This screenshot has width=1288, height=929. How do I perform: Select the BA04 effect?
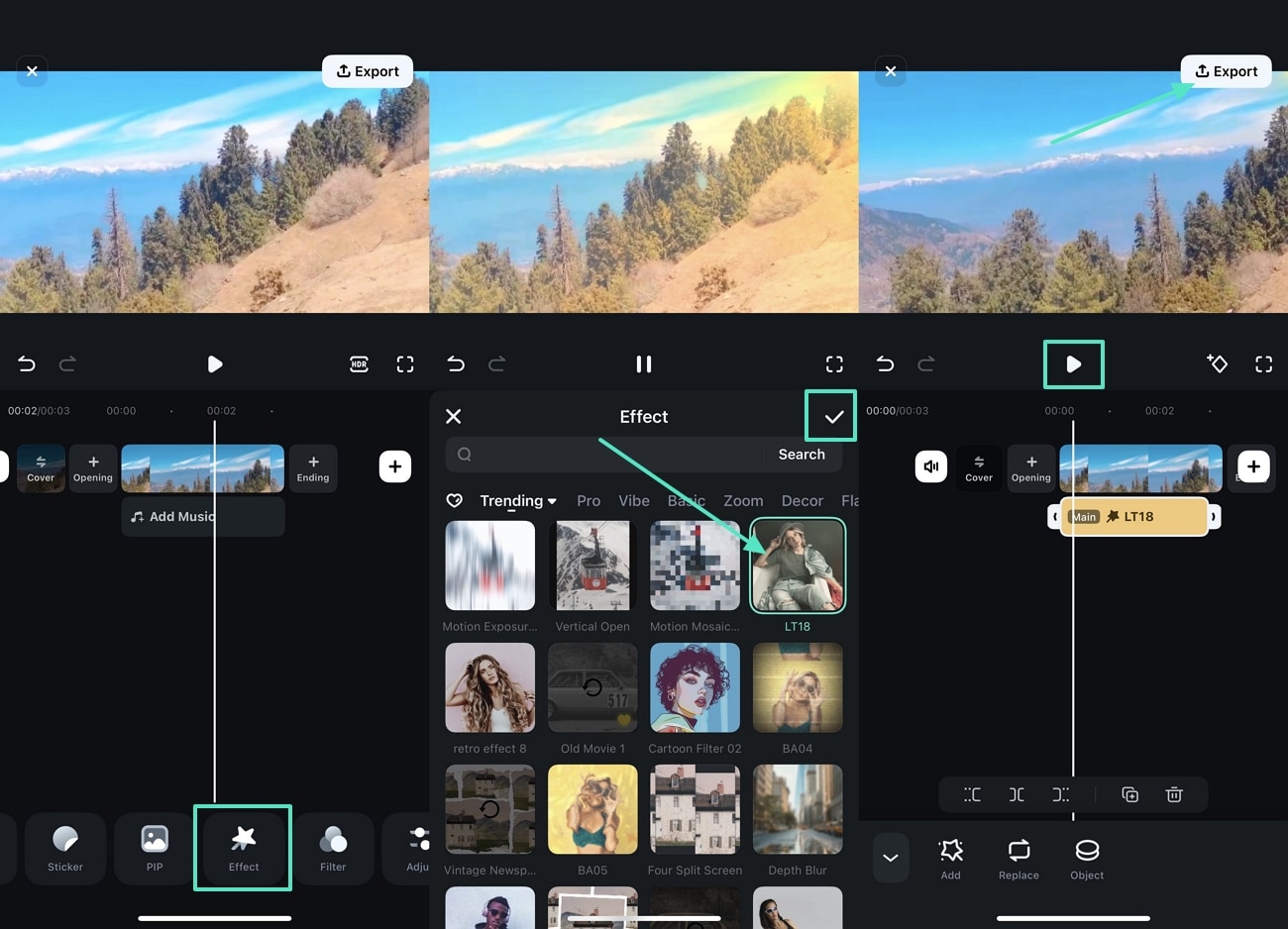click(798, 687)
